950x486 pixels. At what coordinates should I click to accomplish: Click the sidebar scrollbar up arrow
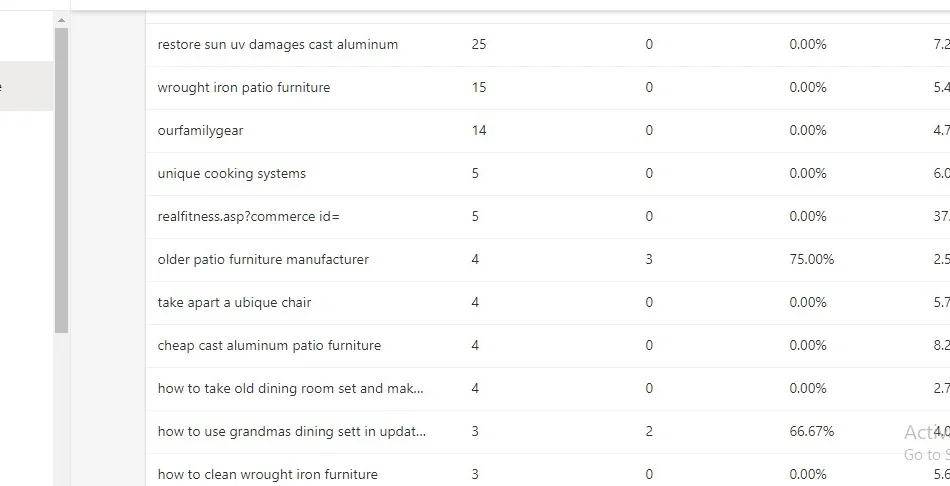point(61,20)
